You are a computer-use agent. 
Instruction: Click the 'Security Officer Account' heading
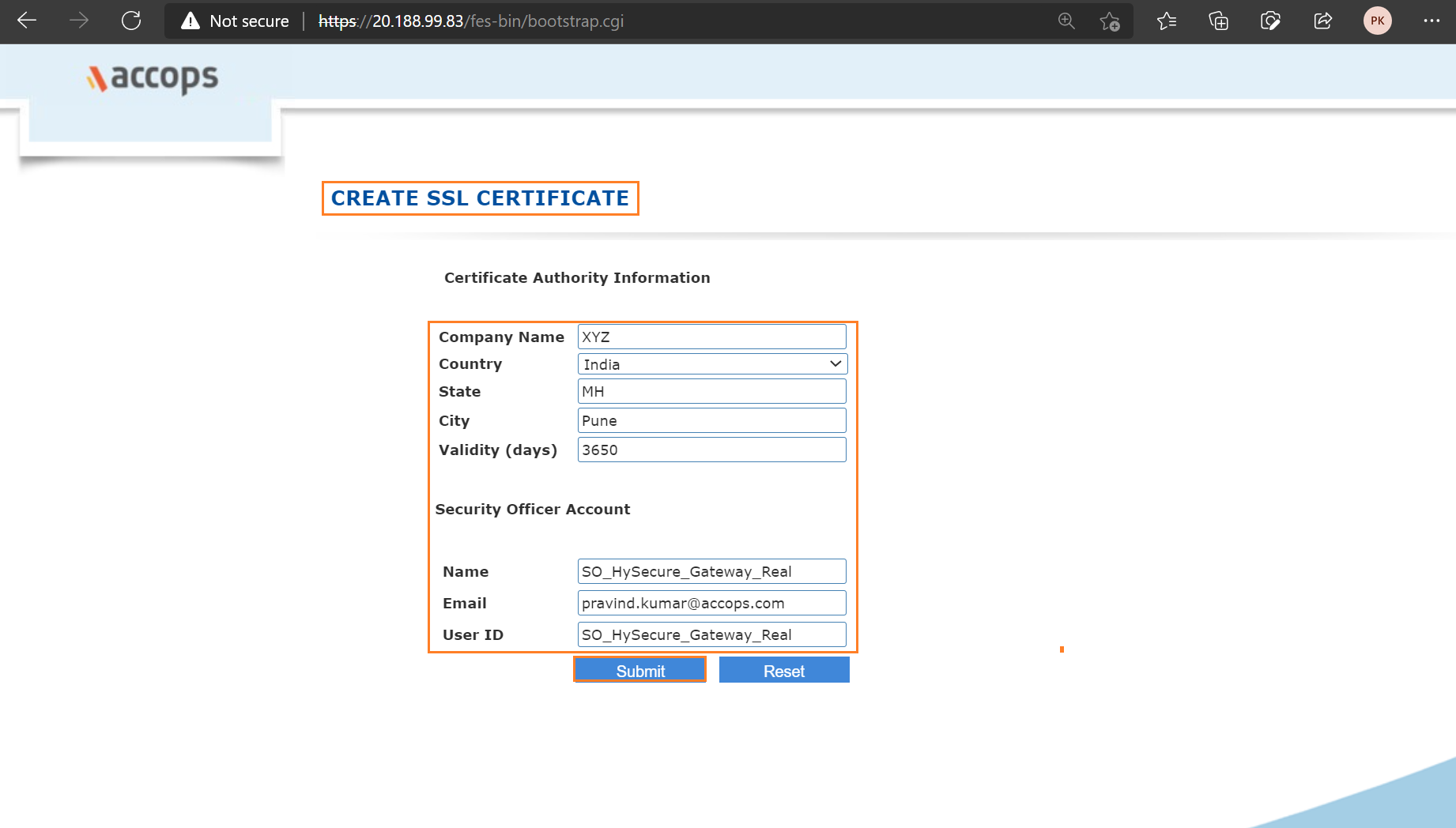[533, 509]
